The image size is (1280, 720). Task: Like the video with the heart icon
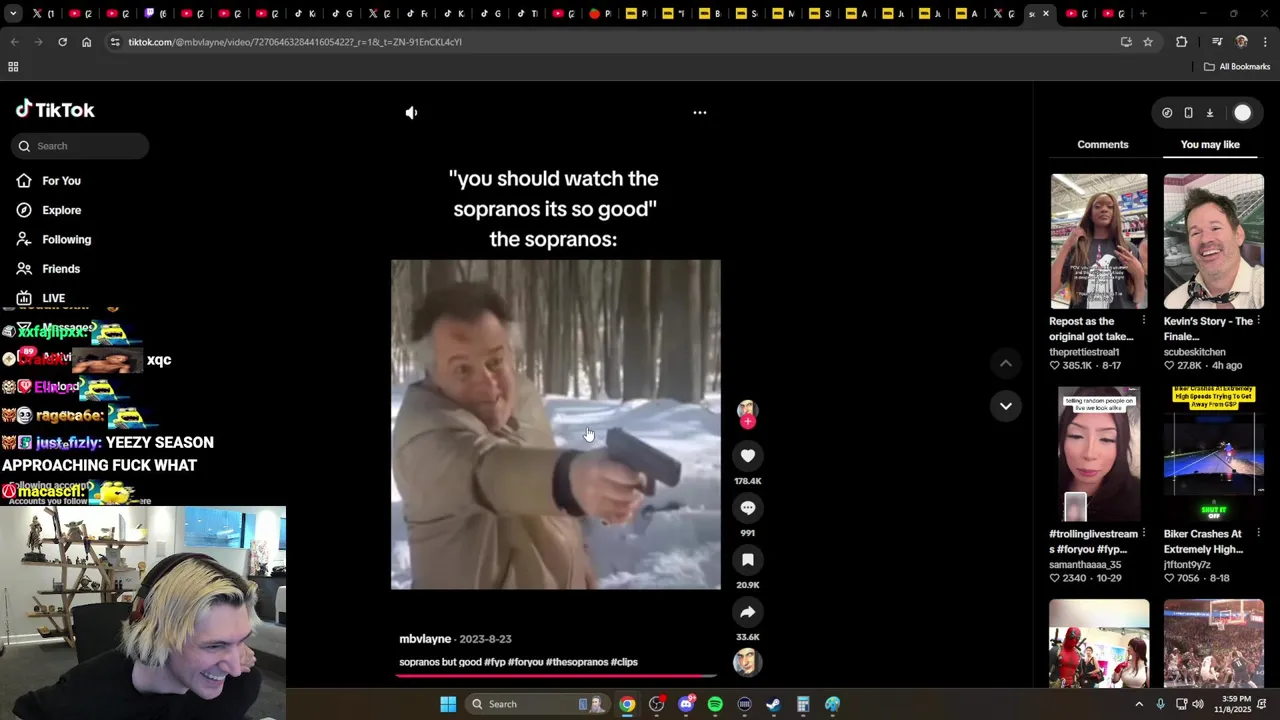pyautogui.click(x=747, y=456)
